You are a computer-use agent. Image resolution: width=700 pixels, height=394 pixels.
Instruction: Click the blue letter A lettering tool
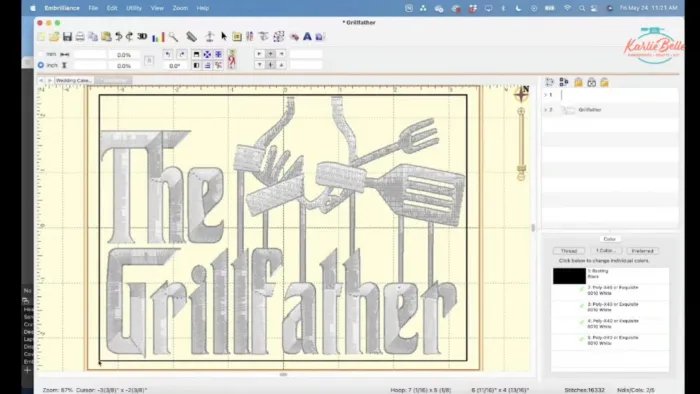tap(307, 37)
